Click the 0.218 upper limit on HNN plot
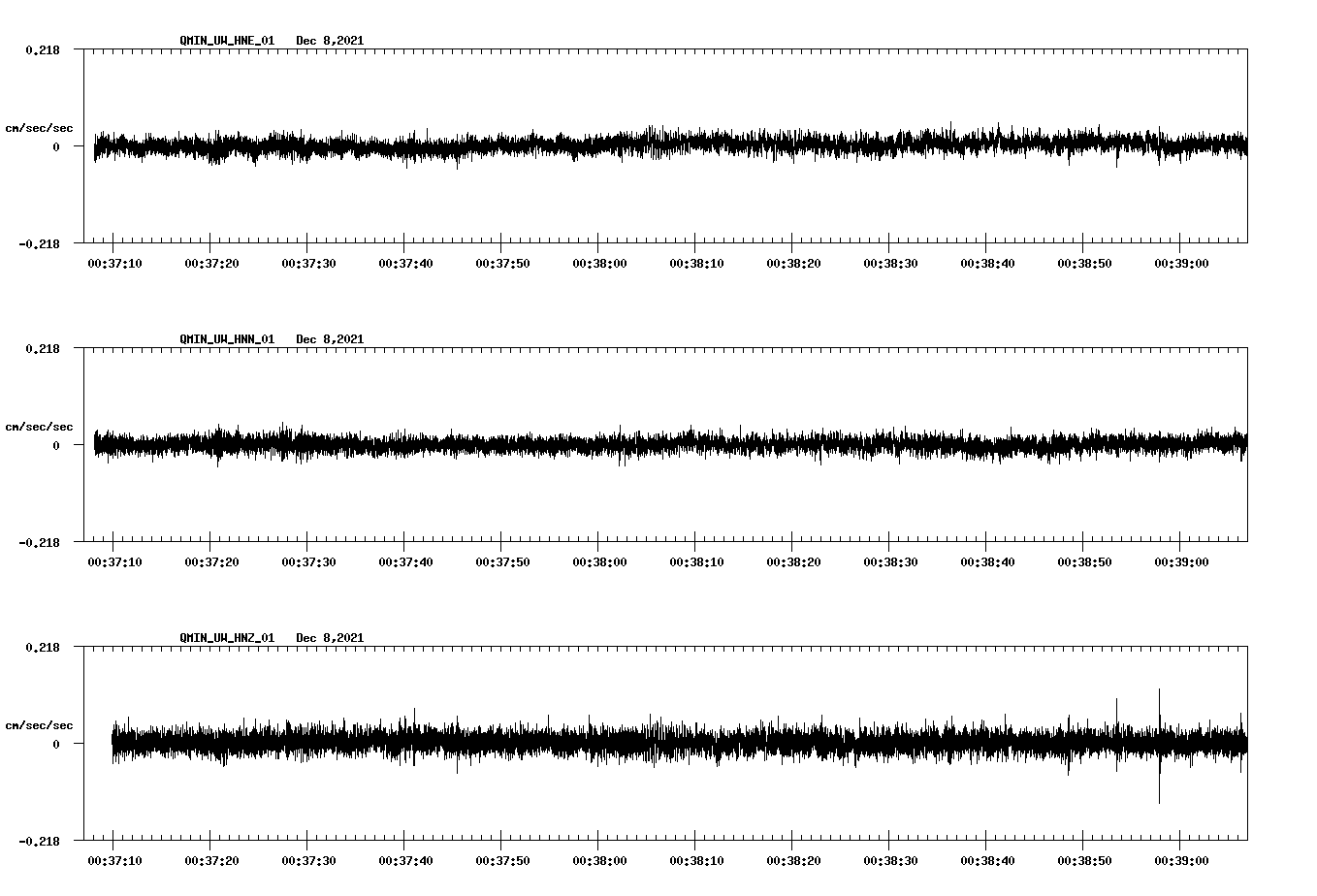 [42, 348]
